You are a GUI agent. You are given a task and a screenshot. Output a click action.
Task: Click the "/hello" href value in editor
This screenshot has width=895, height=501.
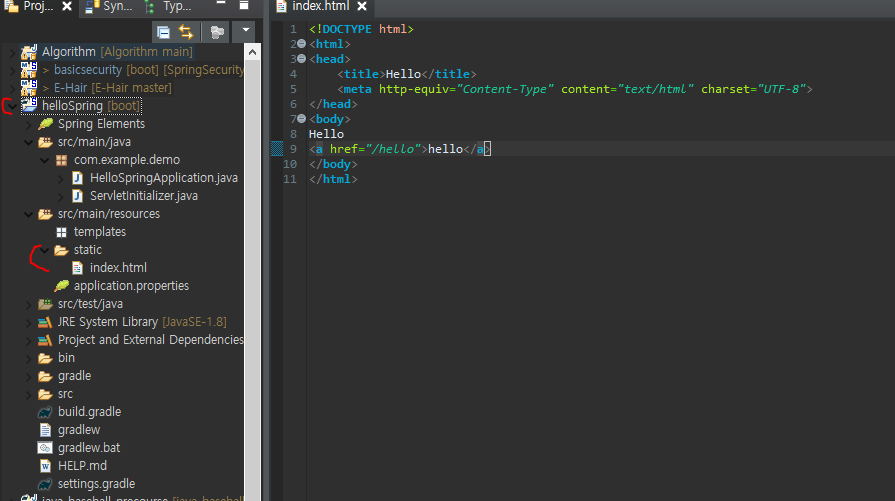[394, 149]
